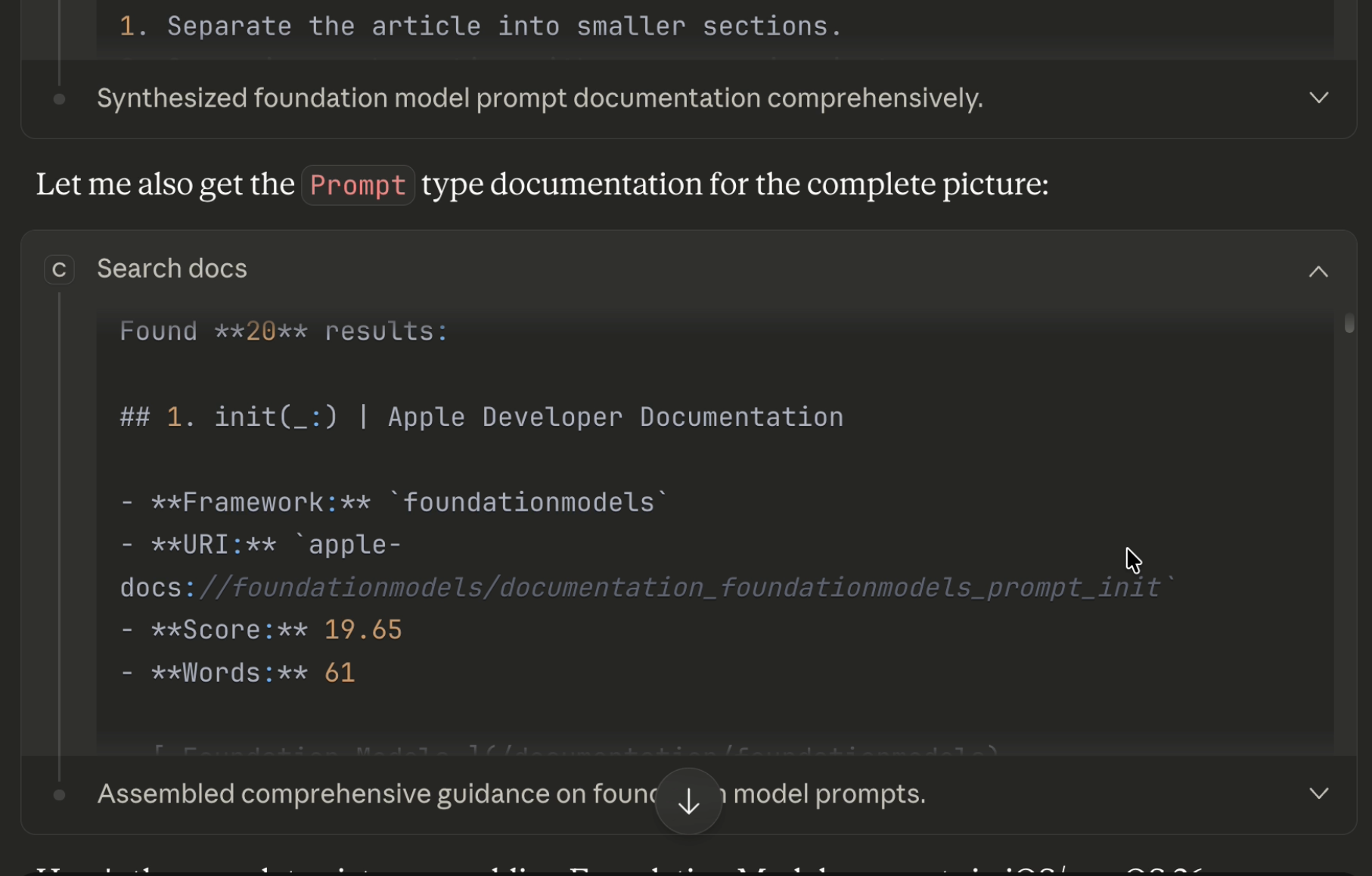Click the foundationmodels framework code text

[x=530, y=502]
